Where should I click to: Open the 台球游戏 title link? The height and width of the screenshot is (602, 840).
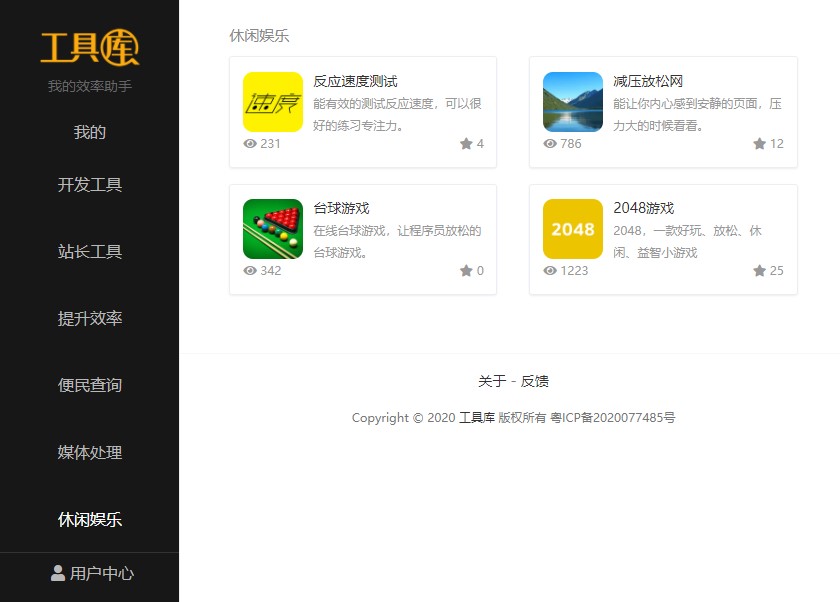point(341,208)
